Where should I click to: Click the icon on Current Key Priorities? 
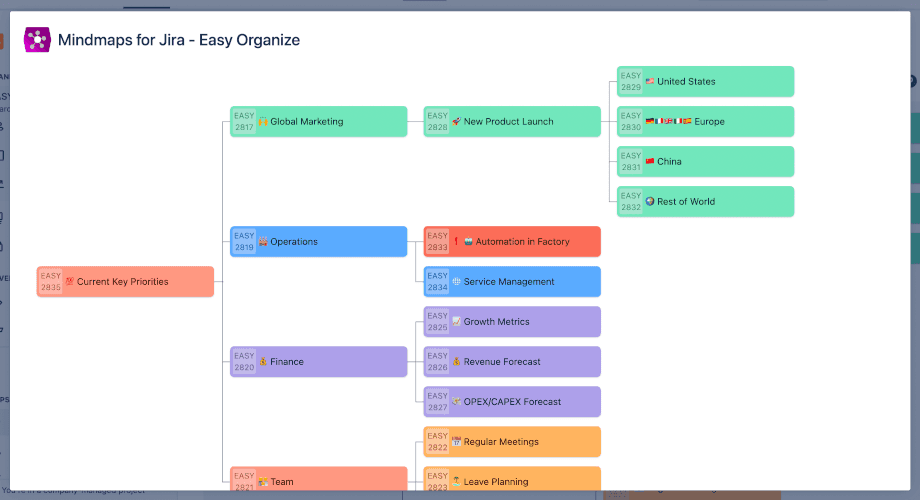pos(69,282)
